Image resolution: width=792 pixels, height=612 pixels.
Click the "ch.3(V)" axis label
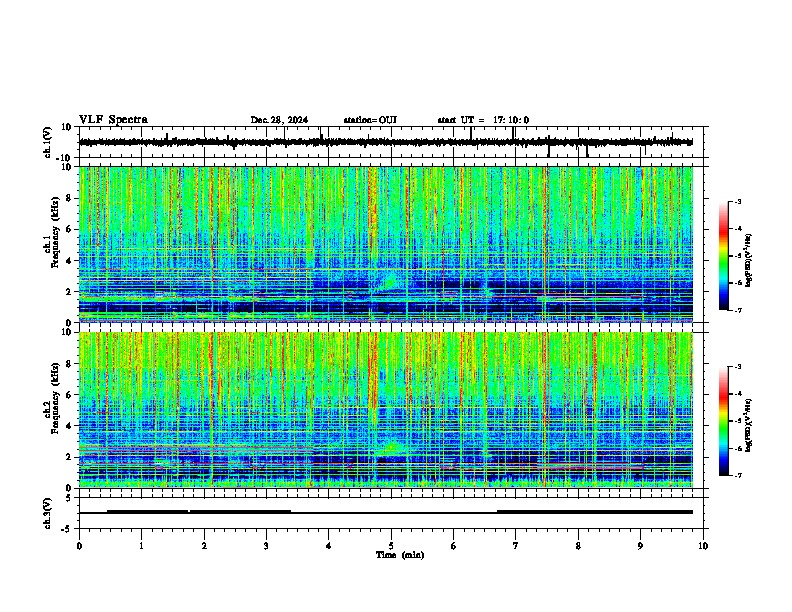point(48,514)
